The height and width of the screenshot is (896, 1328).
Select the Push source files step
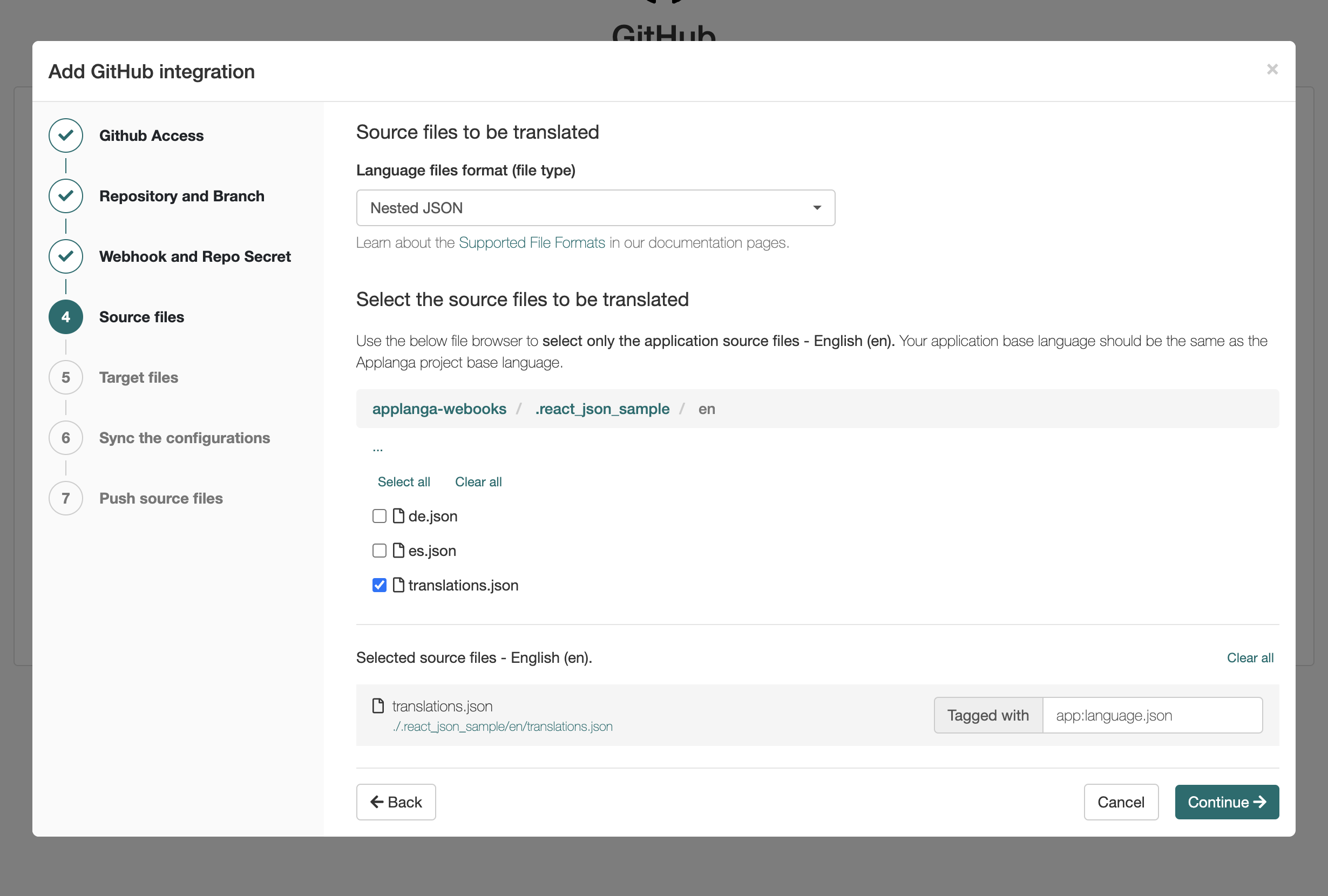[x=161, y=499]
